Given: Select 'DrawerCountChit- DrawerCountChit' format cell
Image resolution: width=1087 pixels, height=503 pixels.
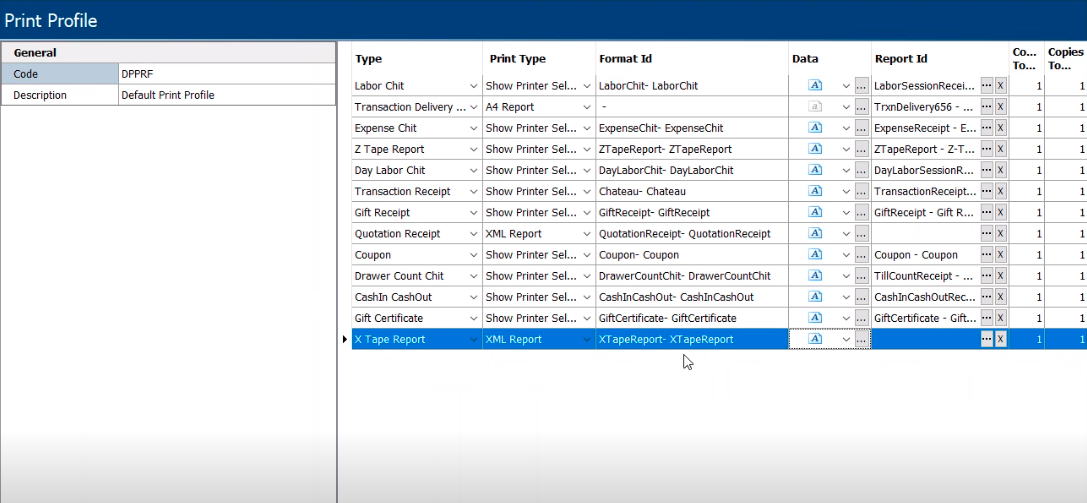Looking at the screenshot, I should point(692,276).
